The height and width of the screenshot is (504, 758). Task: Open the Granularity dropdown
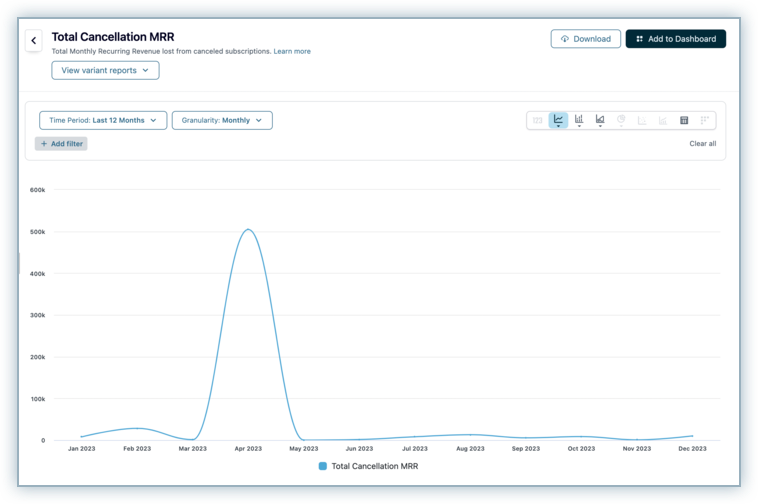pyautogui.click(x=222, y=120)
